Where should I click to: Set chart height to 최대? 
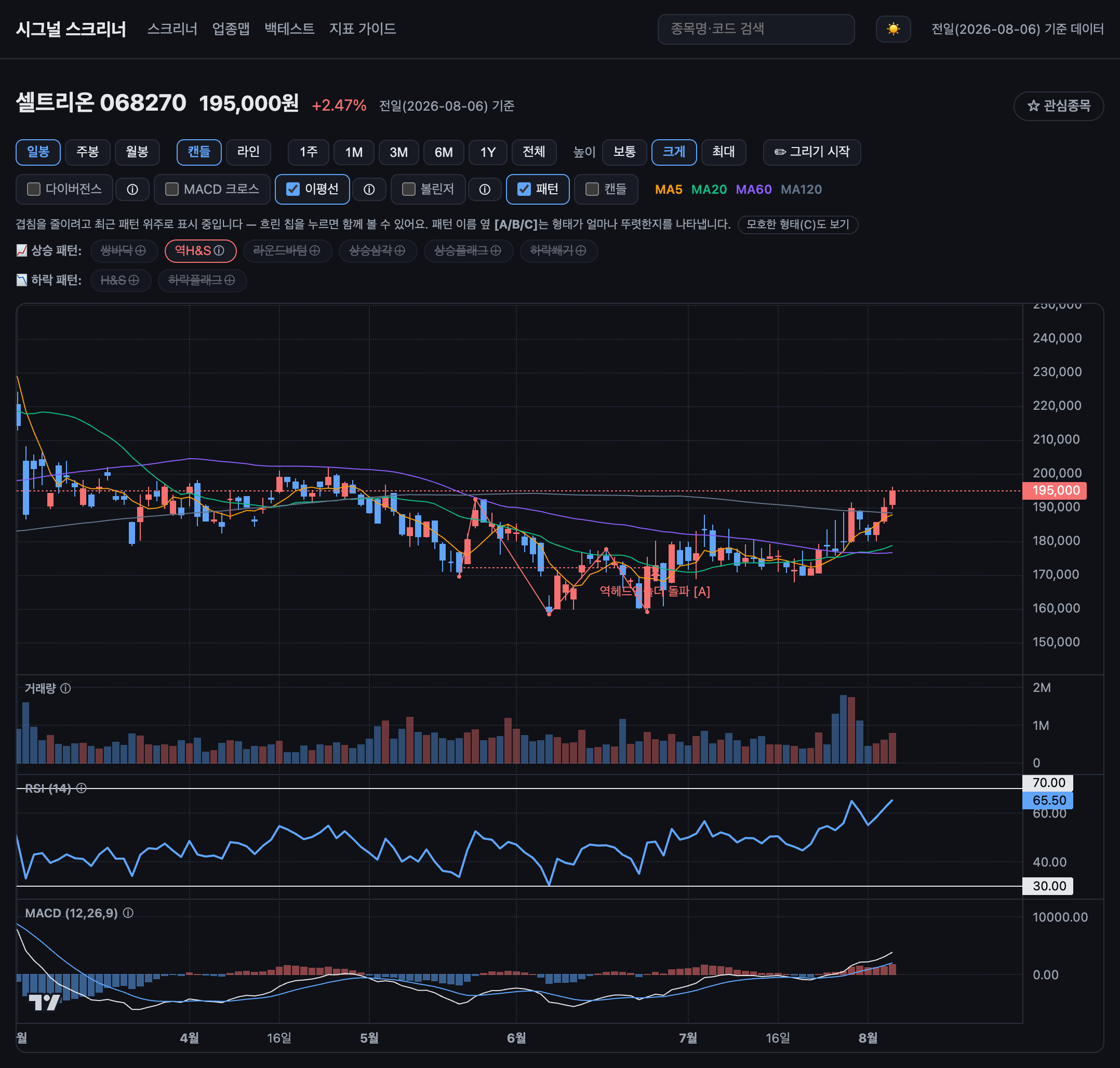point(724,152)
